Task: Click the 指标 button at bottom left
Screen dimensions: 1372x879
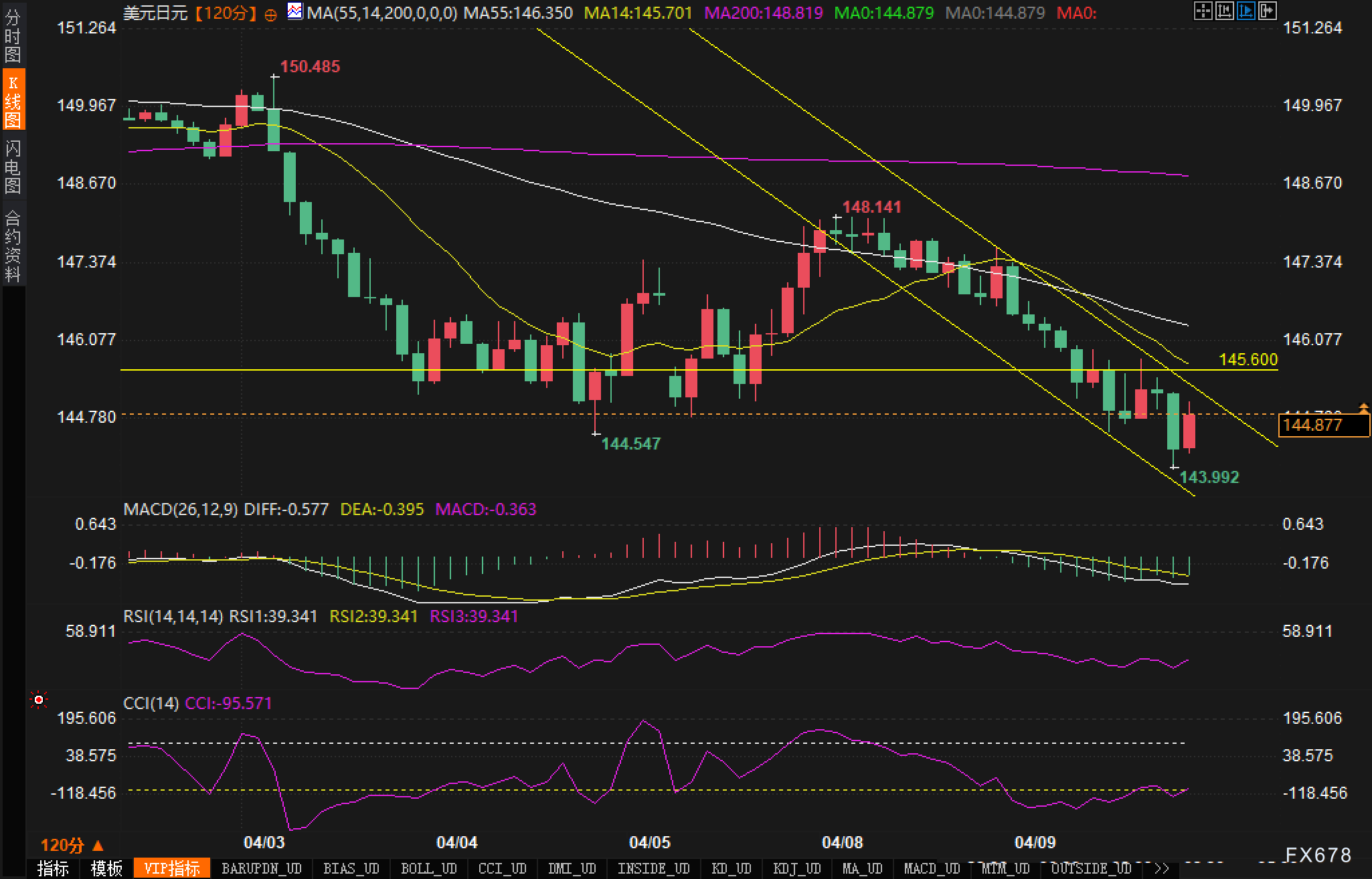Action: pyautogui.click(x=54, y=868)
